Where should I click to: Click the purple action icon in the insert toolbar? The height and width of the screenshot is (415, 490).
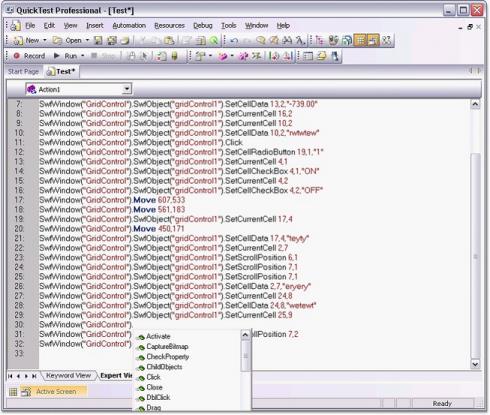pos(222,56)
